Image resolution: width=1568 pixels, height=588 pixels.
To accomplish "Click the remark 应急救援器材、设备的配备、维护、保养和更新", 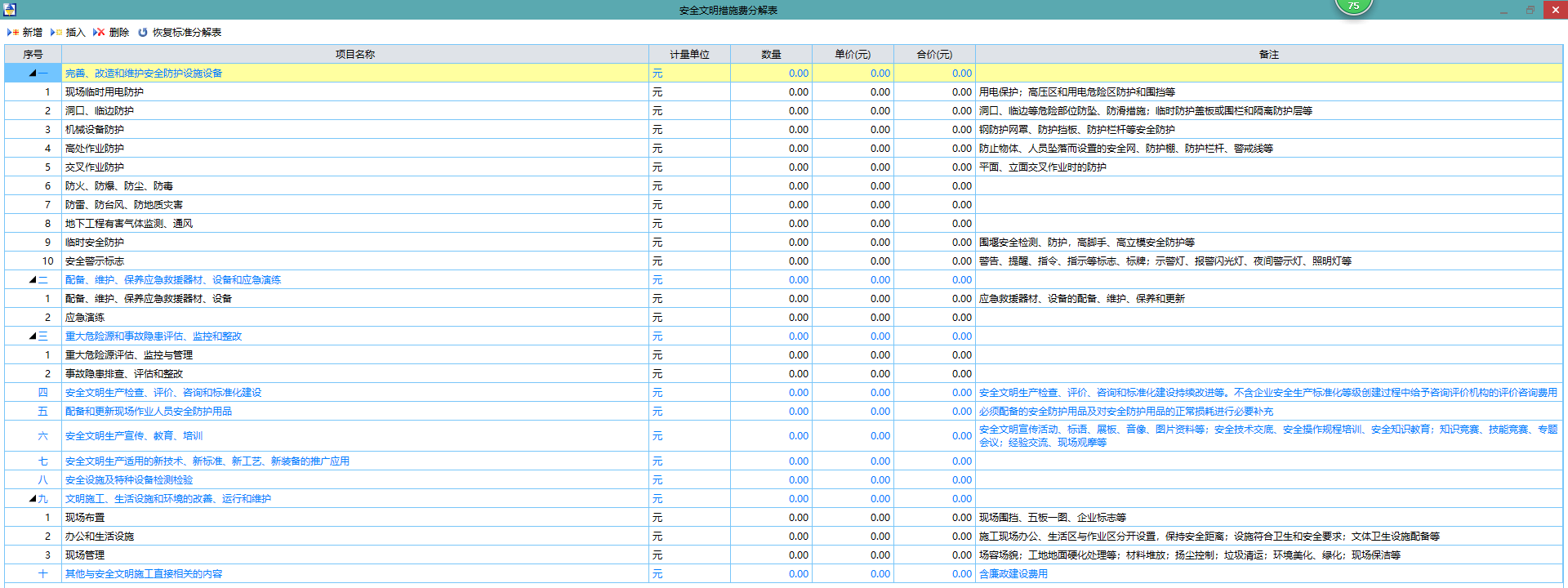I will 1082,298.
